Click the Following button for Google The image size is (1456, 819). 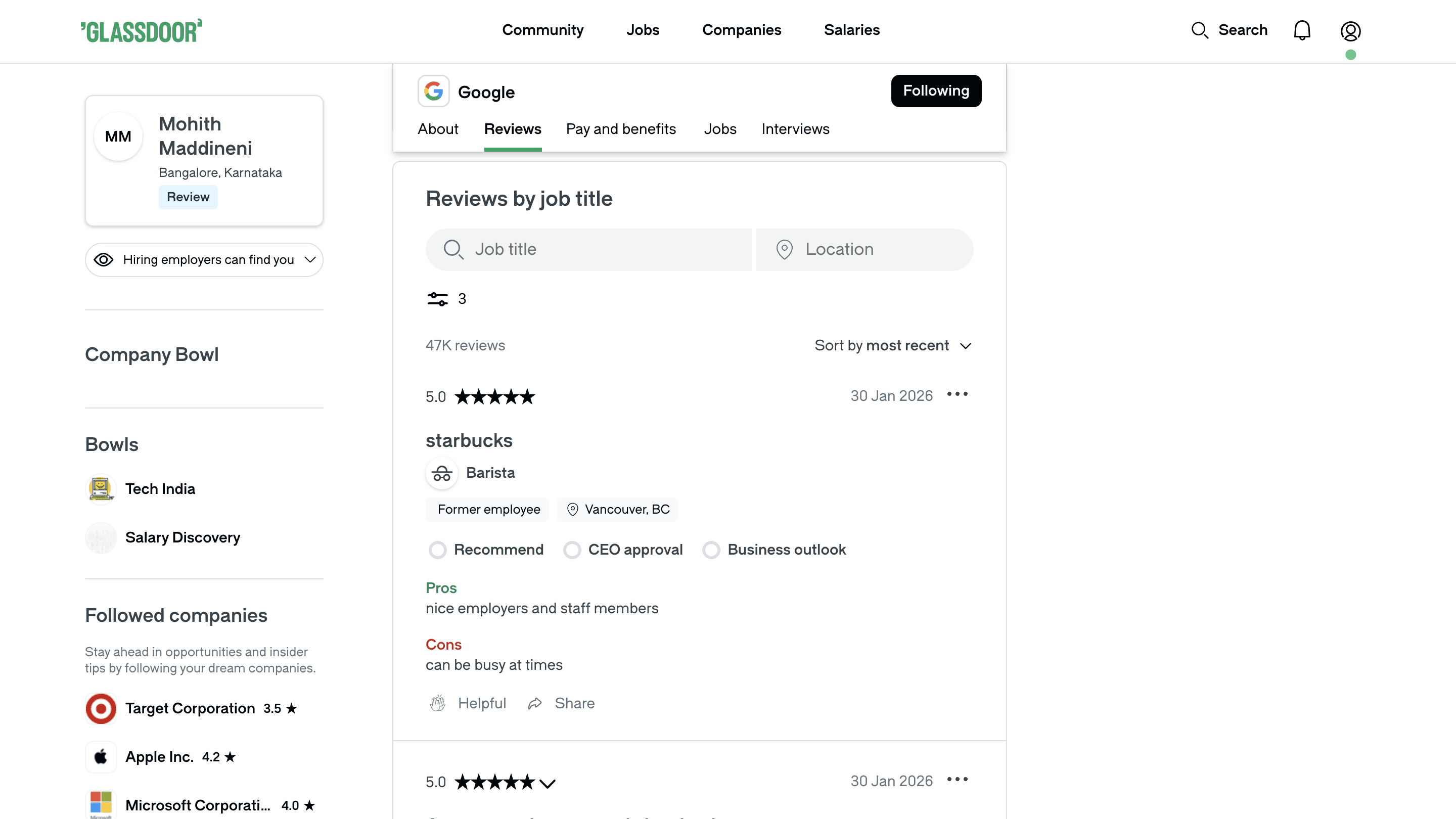pyautogui.click(x=935, y=90)
